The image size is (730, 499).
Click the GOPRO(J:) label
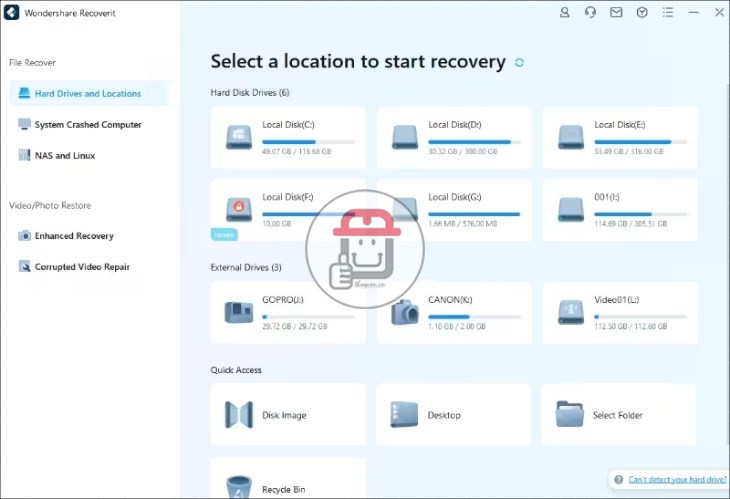pyautogui.click(x=283, y=300)
